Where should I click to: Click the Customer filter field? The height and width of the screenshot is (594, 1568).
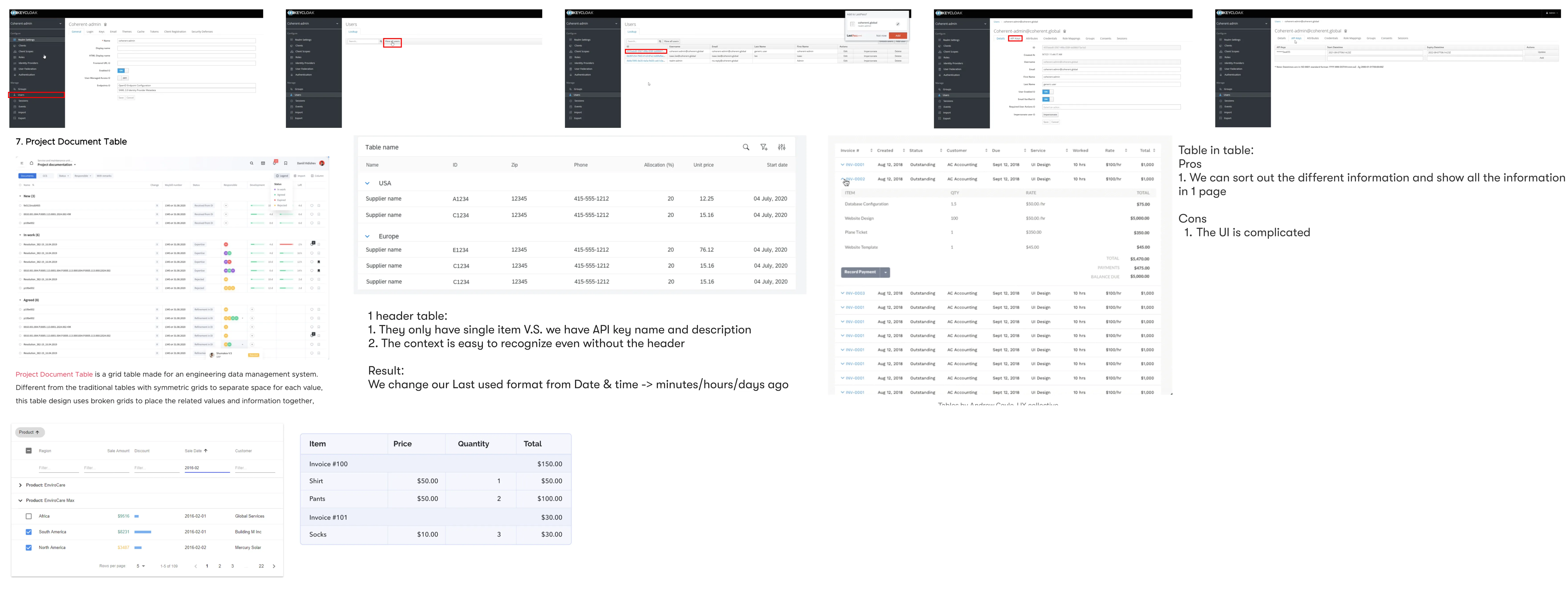point(255,468)
